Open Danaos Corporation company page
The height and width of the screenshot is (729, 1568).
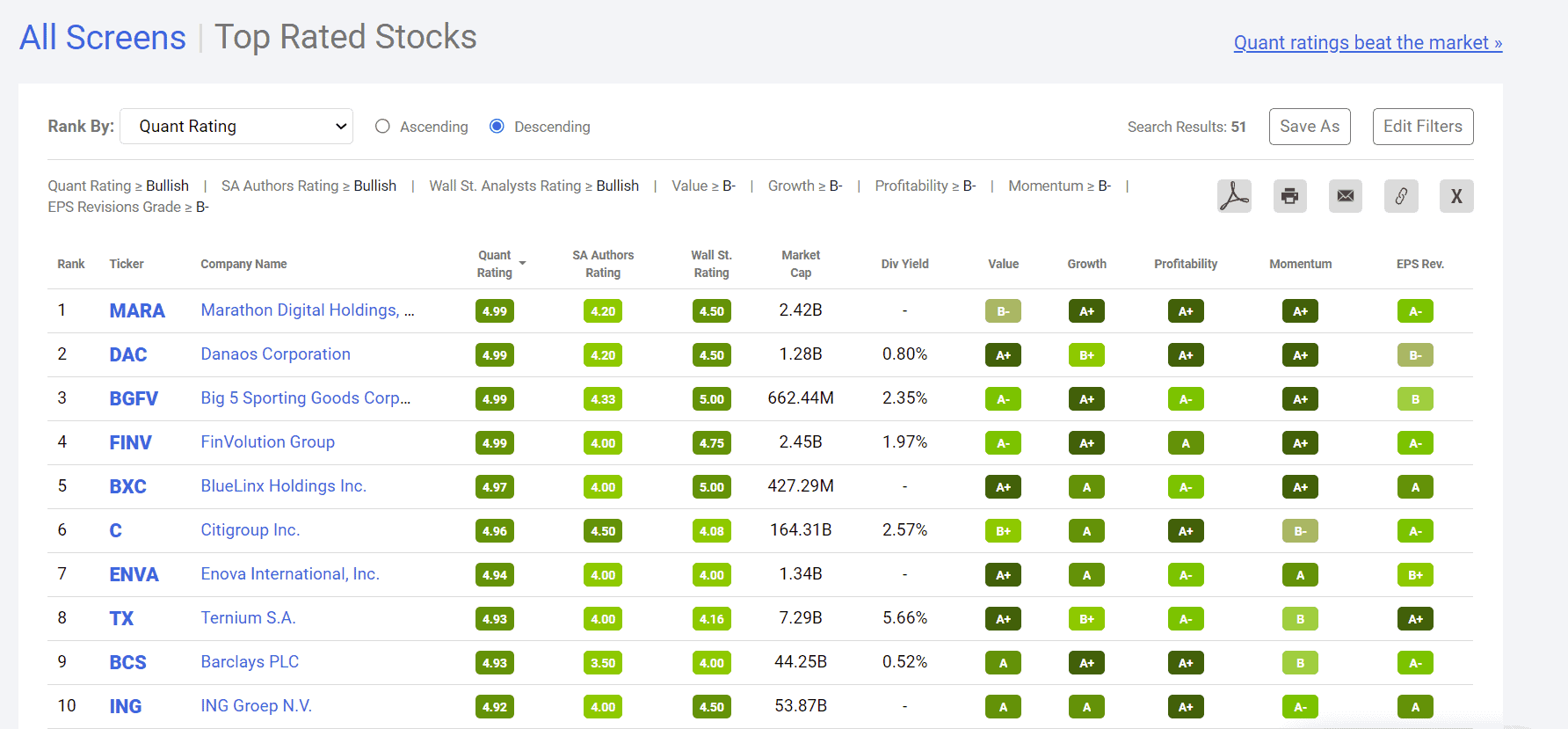coord(275,354)
